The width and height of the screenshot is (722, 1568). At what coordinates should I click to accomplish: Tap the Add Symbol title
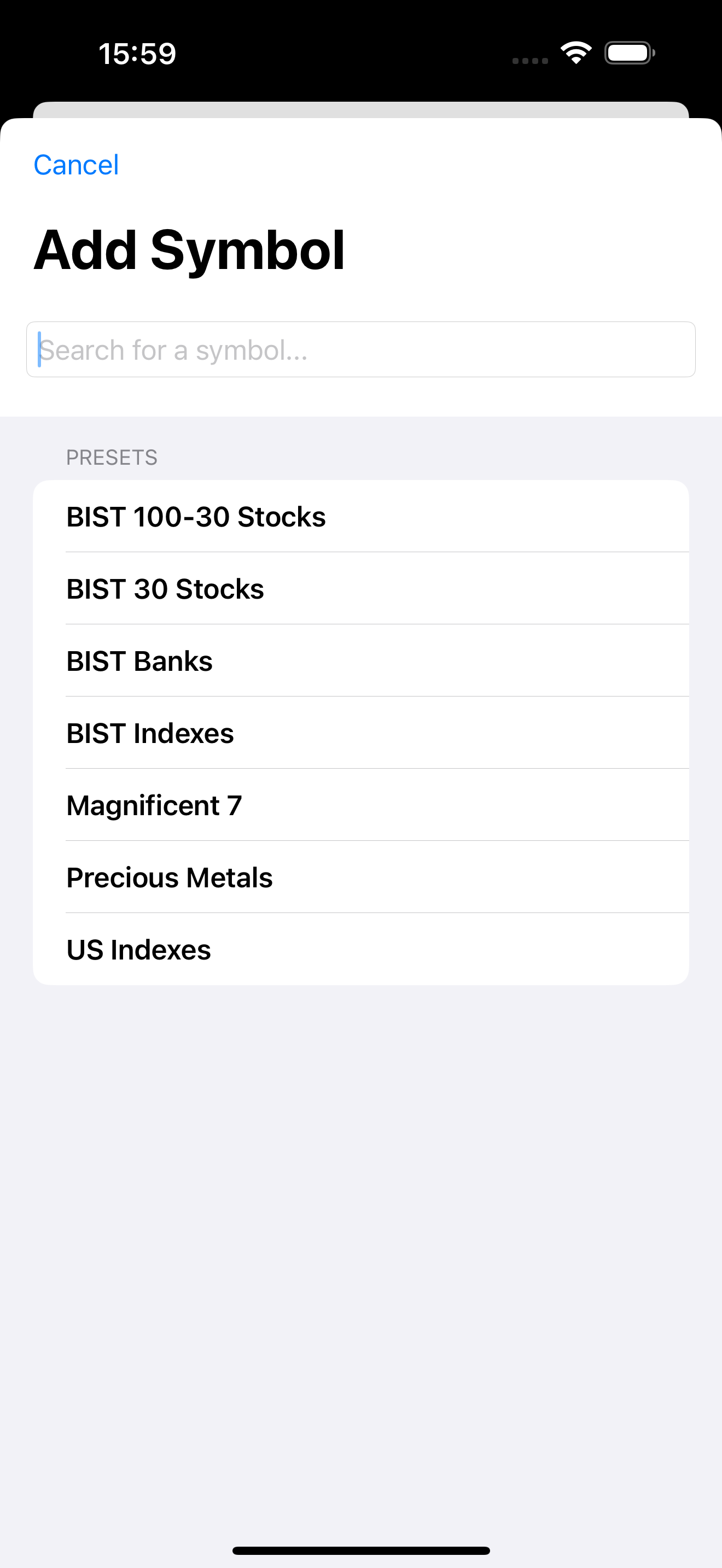[x=189, y=250]
